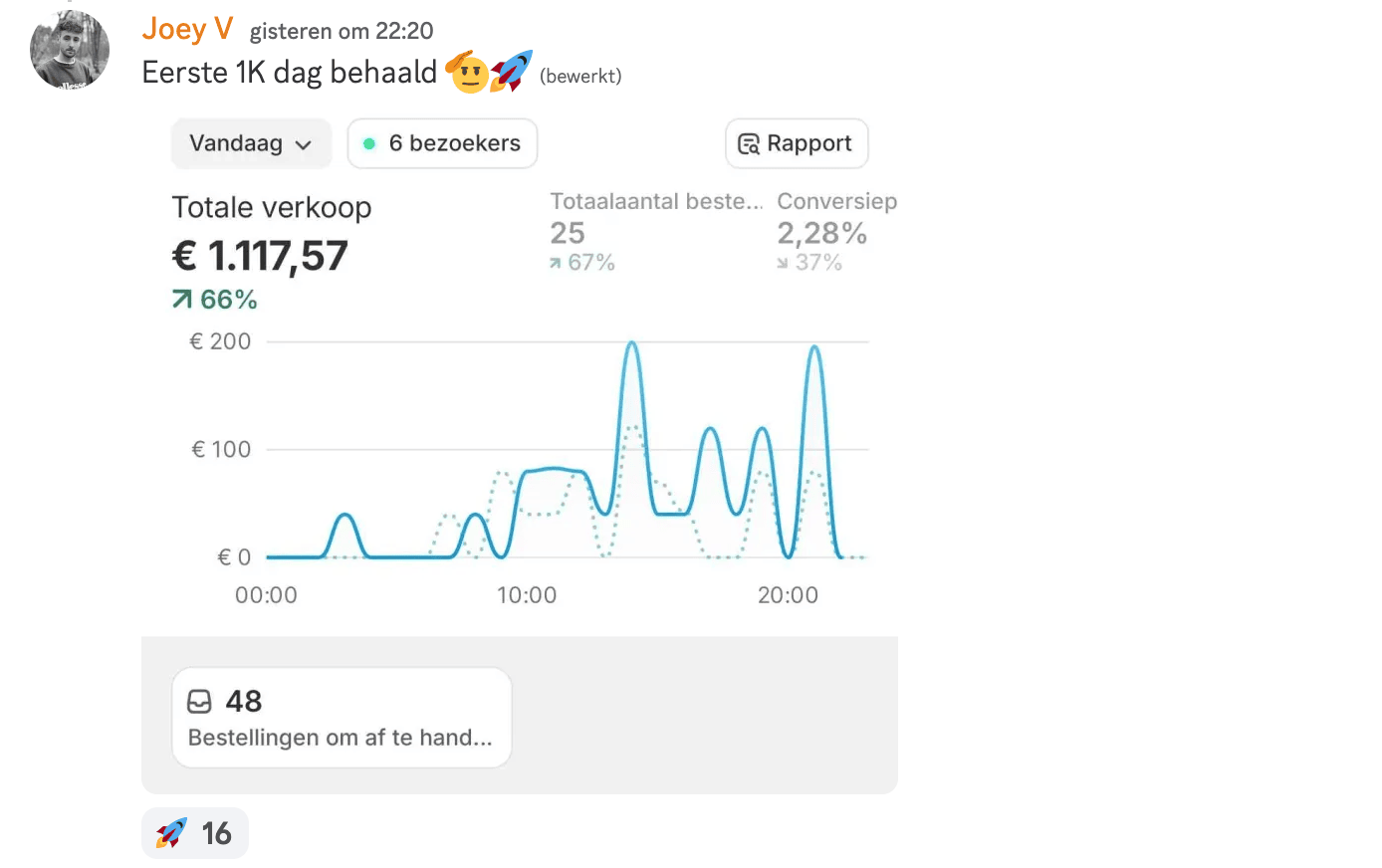Click Joey V's profile avatar
The height and width of the screenshot is (868, 1382).
pos(70,50)
